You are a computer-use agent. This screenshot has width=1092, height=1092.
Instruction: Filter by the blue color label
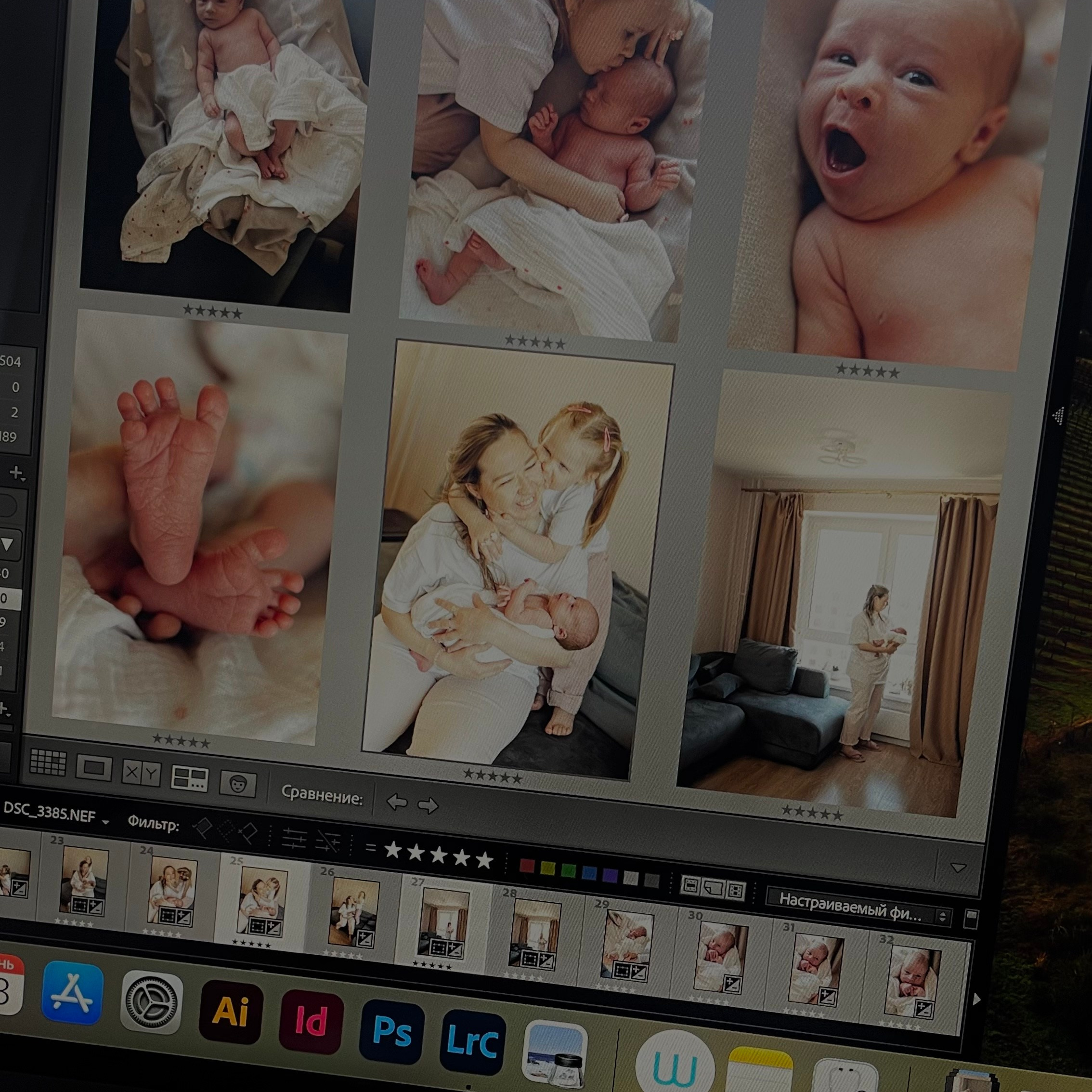(x=589, y=872)
